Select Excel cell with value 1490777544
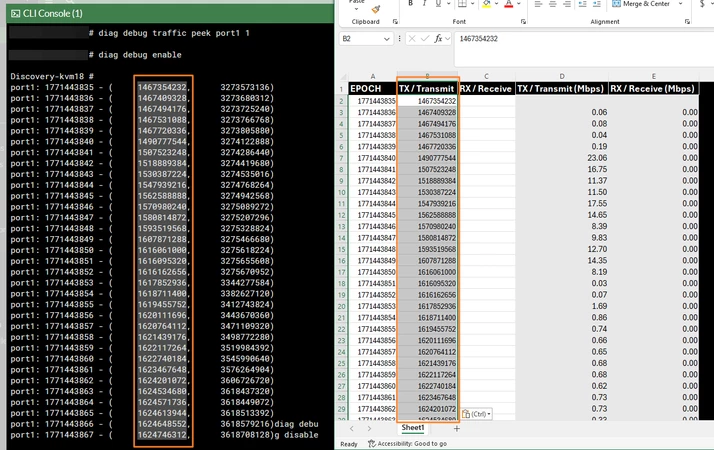714x450 pixels. click(427, 158)
